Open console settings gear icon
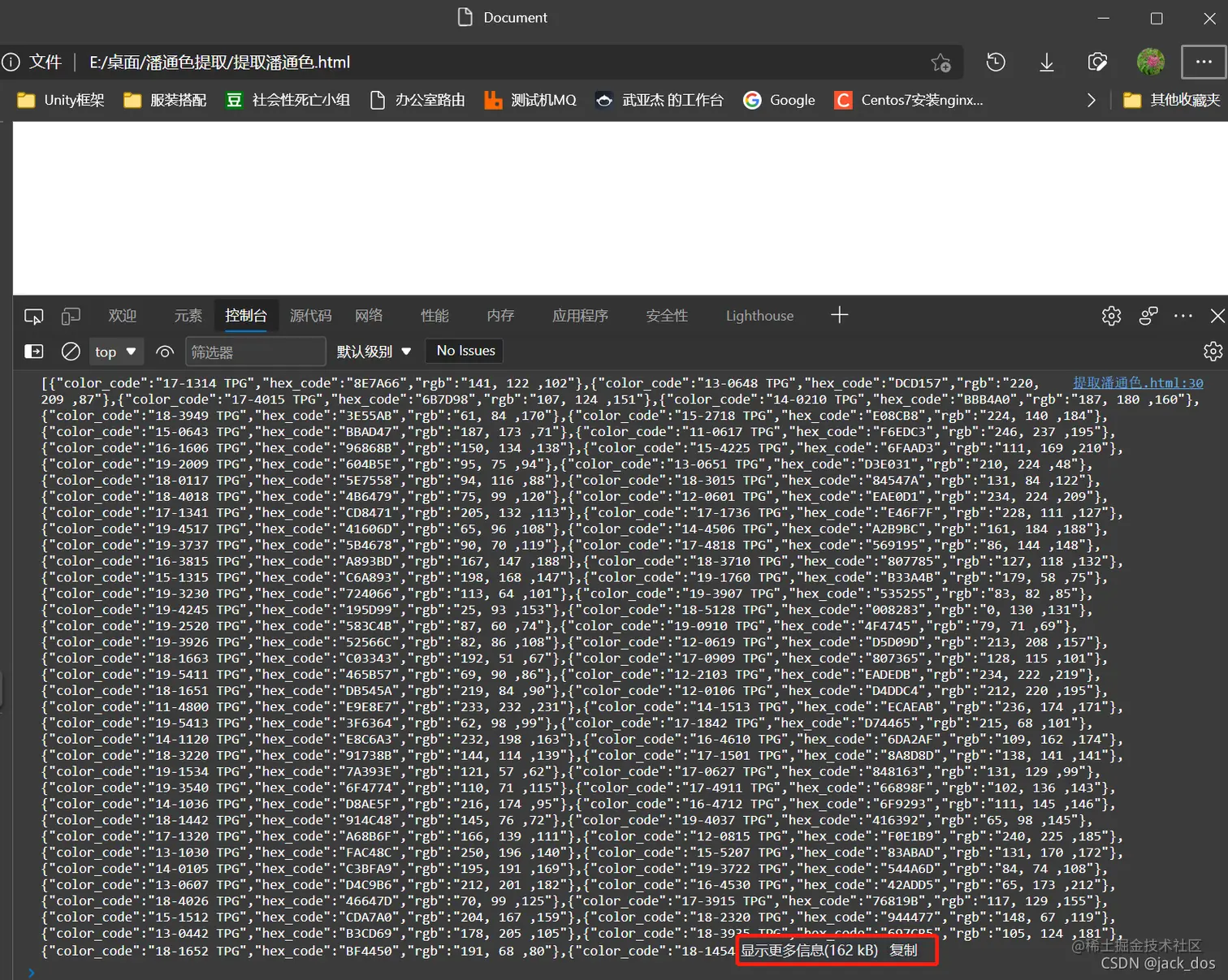The image size is (1228, 980). pos(1213,352)
